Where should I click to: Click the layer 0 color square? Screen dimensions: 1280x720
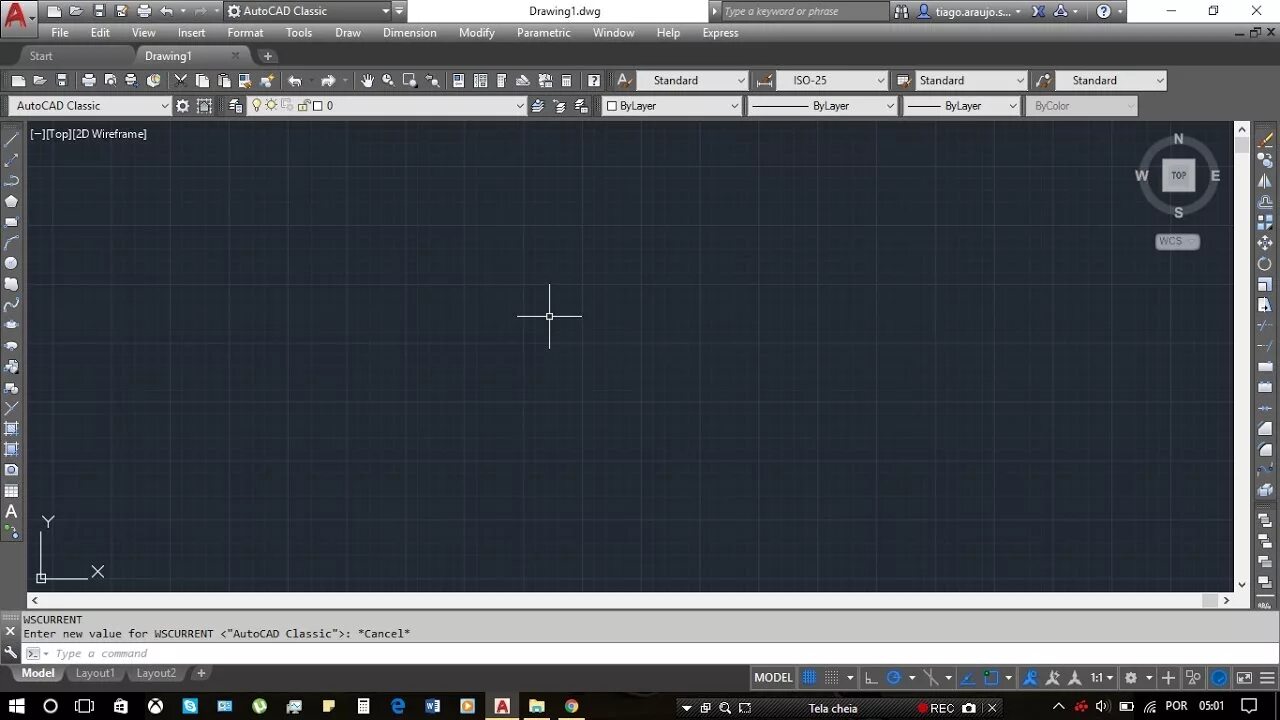(317, 106)
